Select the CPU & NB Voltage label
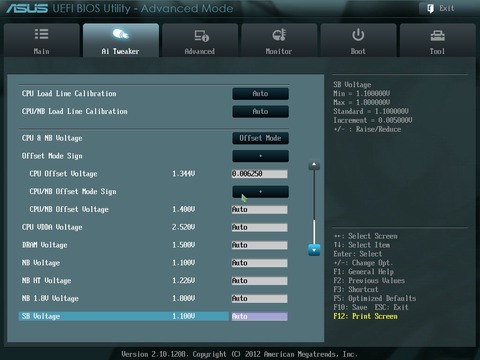This screenshot has width=480, height=360. (52, 138)
